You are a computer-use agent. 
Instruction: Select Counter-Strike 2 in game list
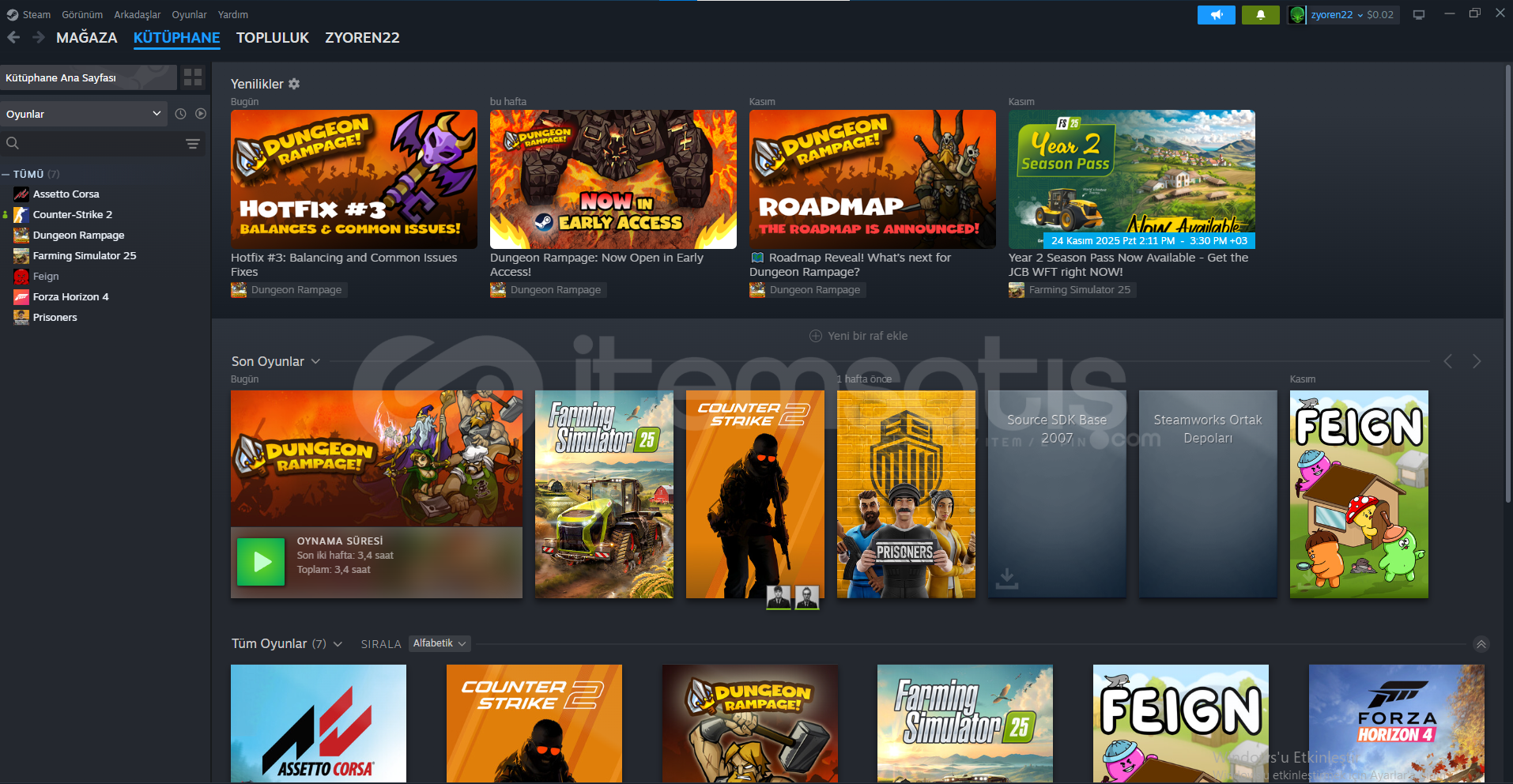click(73, 215)
